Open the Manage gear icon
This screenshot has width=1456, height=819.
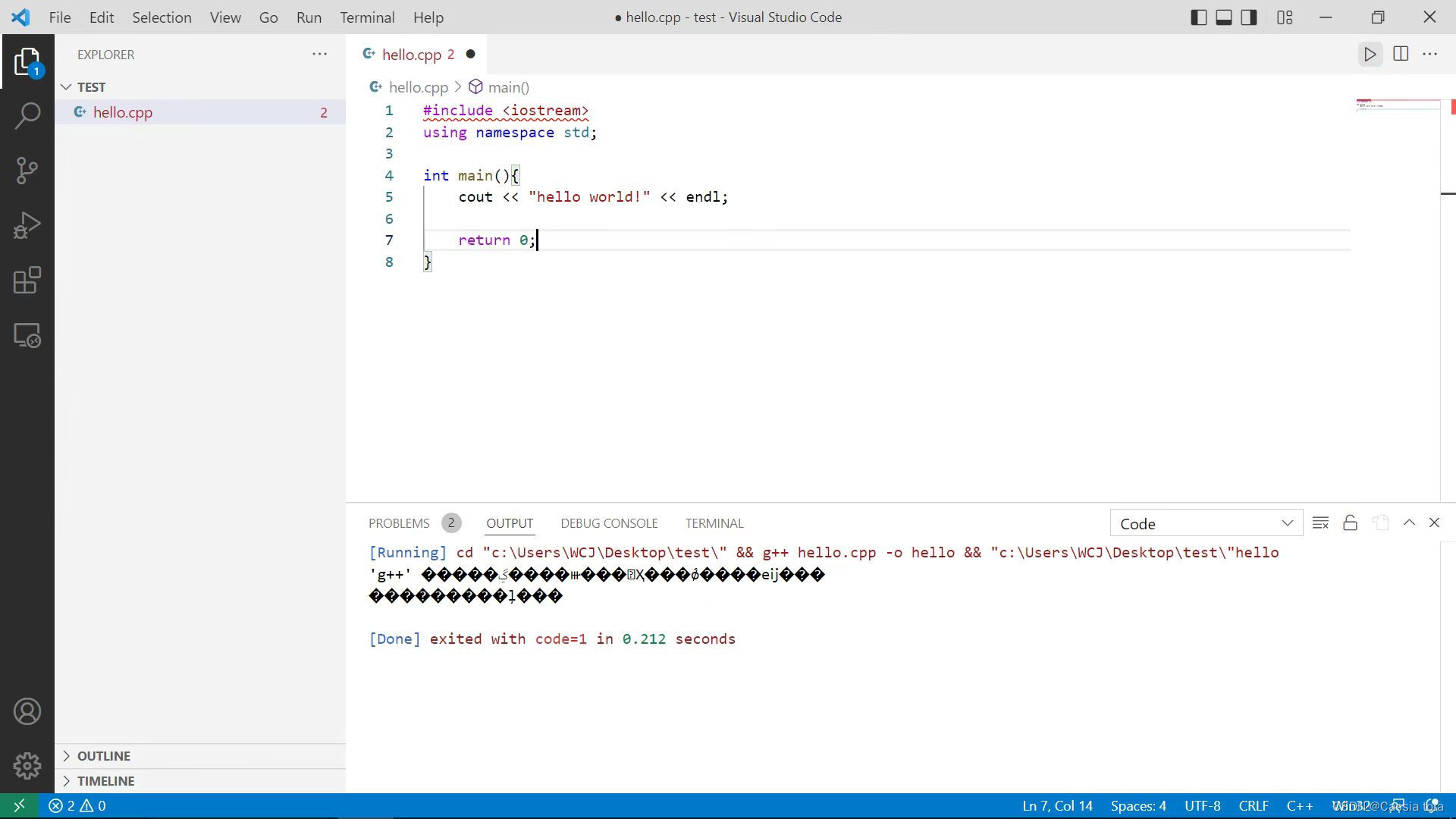tap(27, 766)
